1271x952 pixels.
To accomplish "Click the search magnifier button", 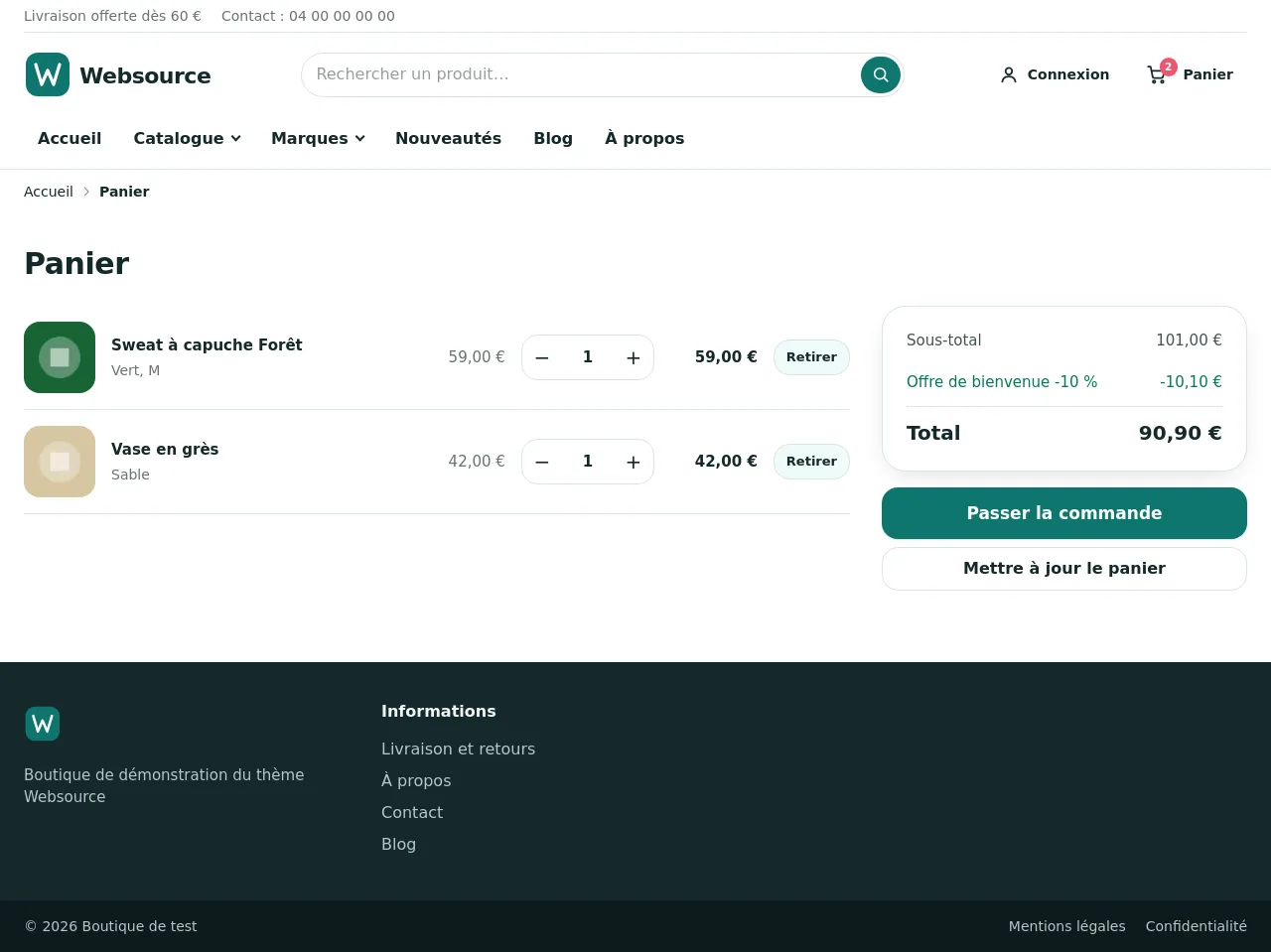I will pyautogui.click(x=881, y=74).
